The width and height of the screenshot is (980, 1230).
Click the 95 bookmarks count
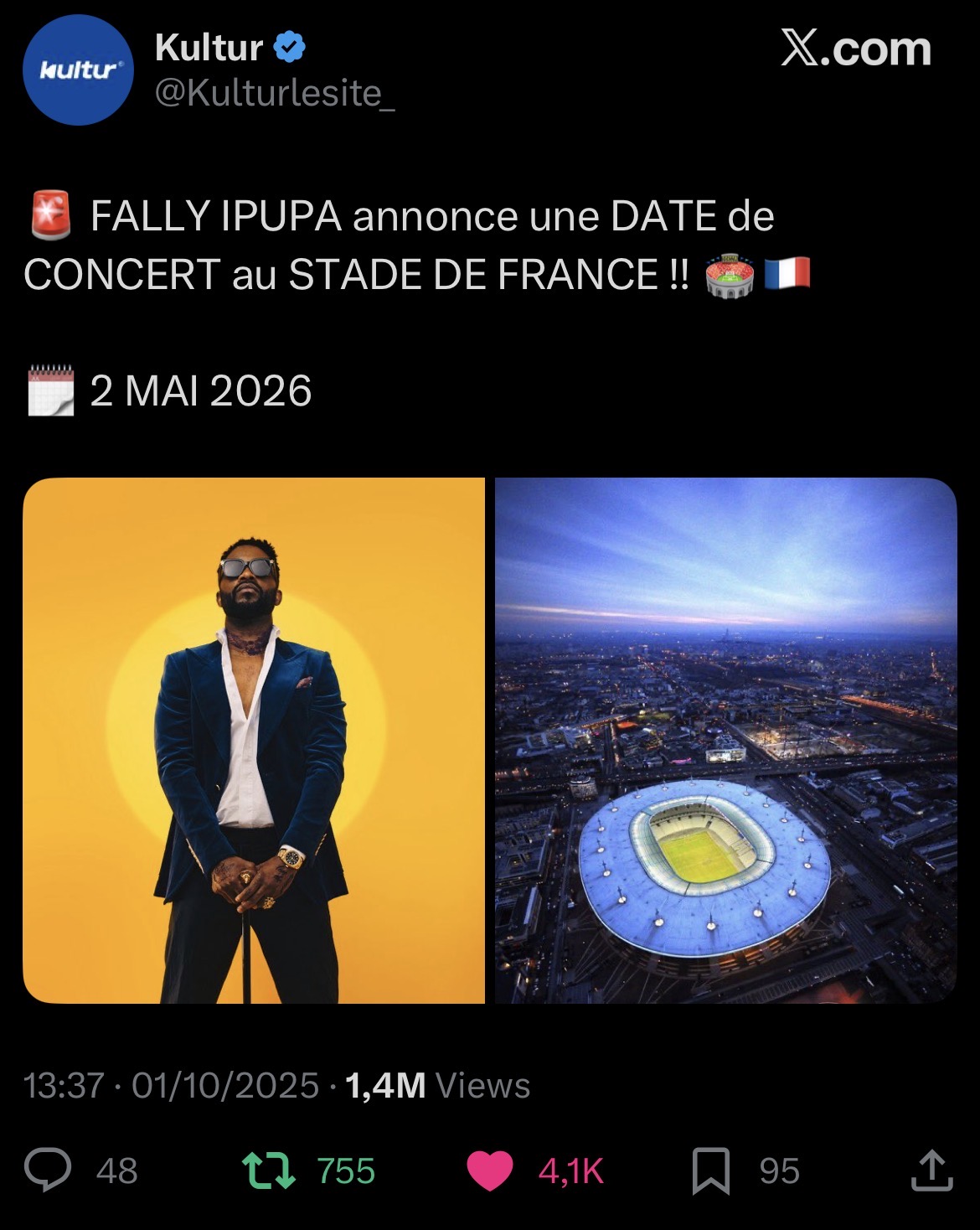point(779,1171)
